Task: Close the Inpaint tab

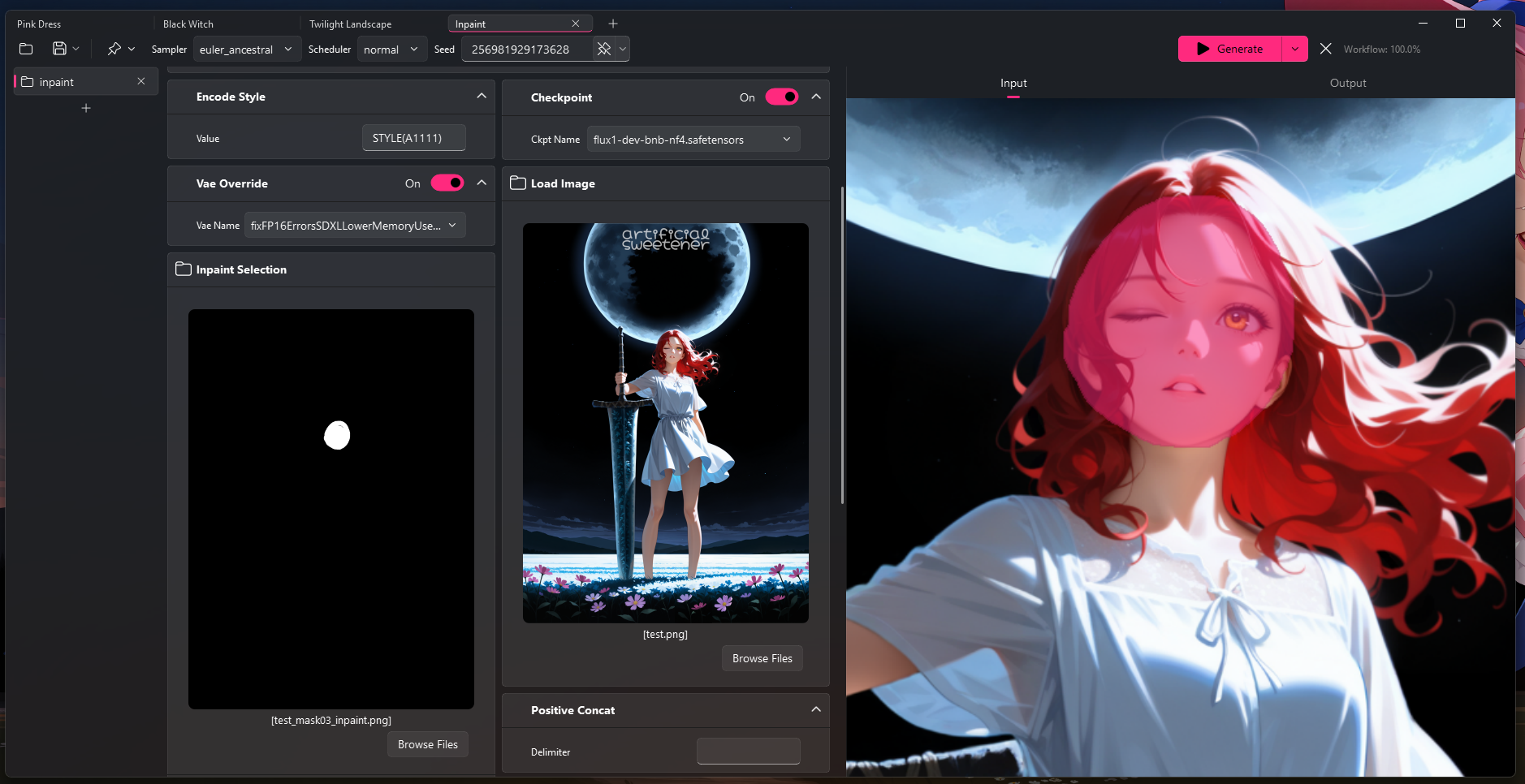Action: pos(576,24)
